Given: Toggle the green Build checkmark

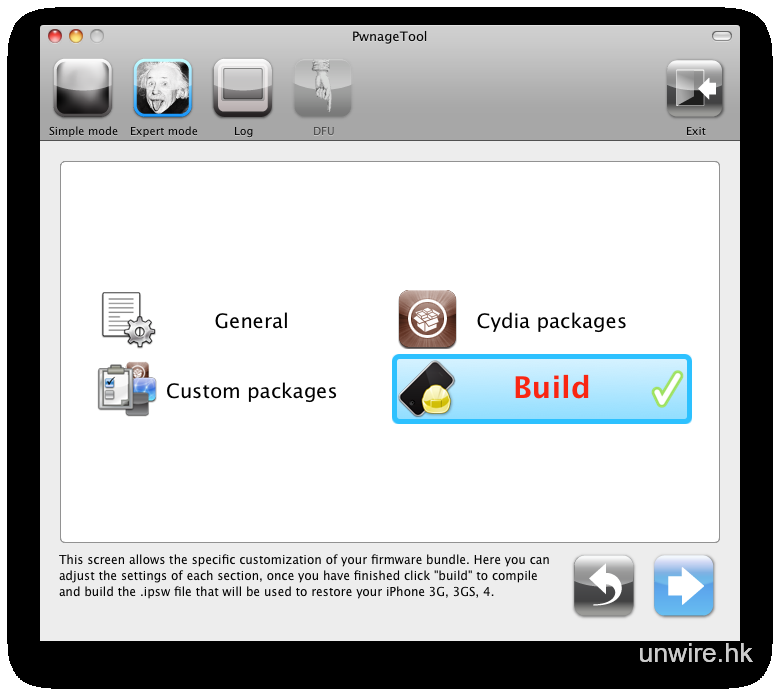Looking at the screenshot, I should pos(667,389).
